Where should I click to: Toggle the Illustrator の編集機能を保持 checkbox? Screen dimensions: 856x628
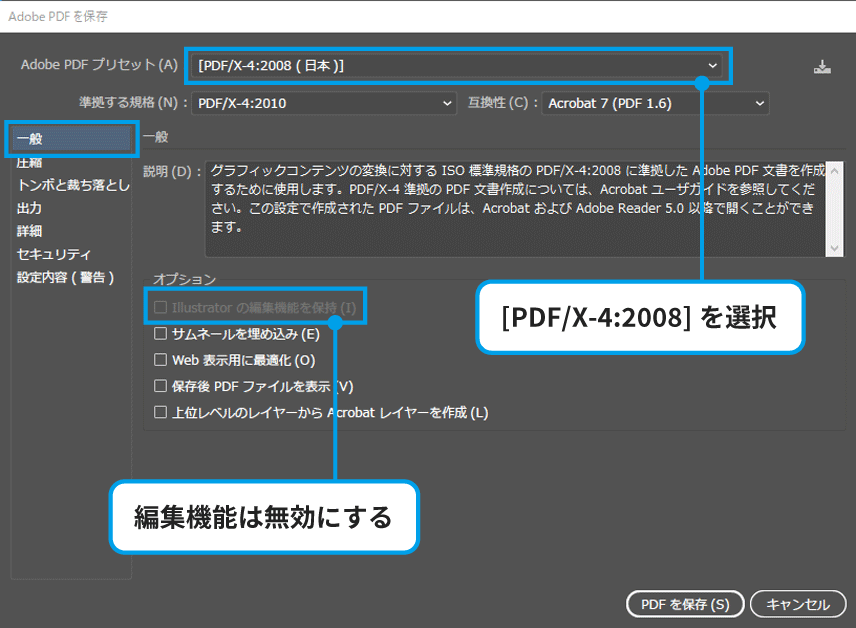point(161,307)
